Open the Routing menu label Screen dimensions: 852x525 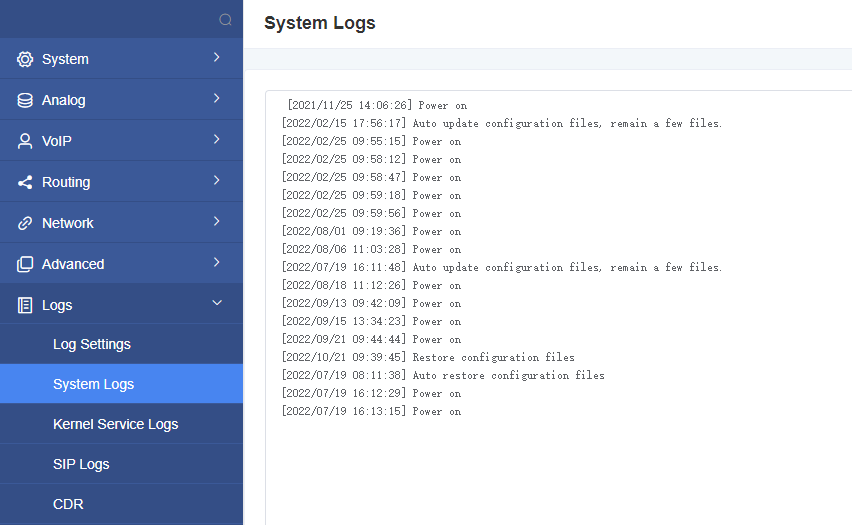[x=66, y=183]
